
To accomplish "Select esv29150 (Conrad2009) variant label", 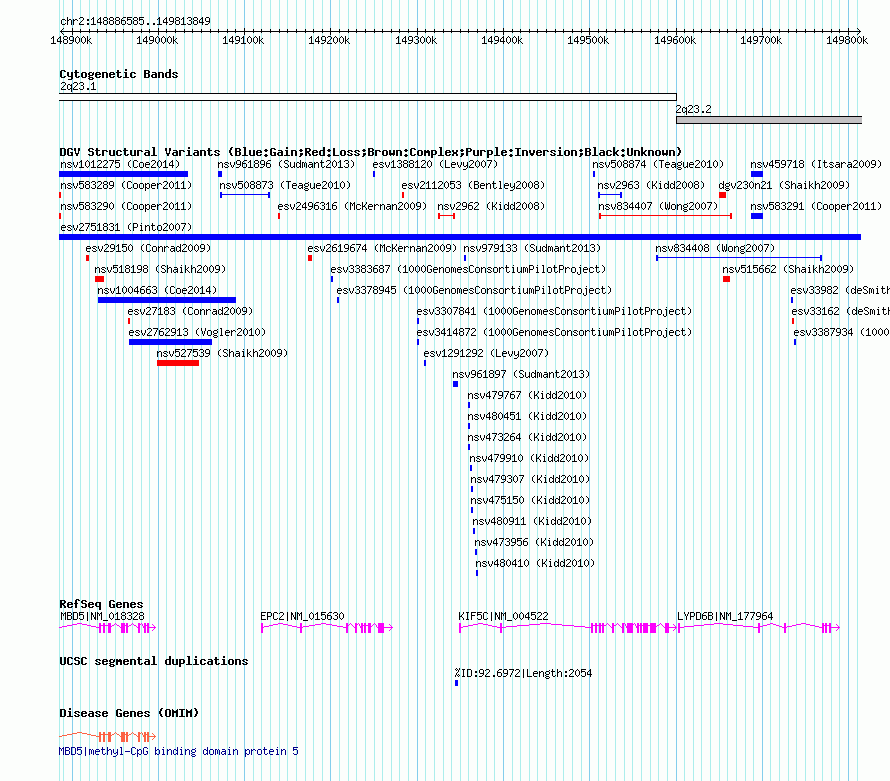I will (148, 248).
